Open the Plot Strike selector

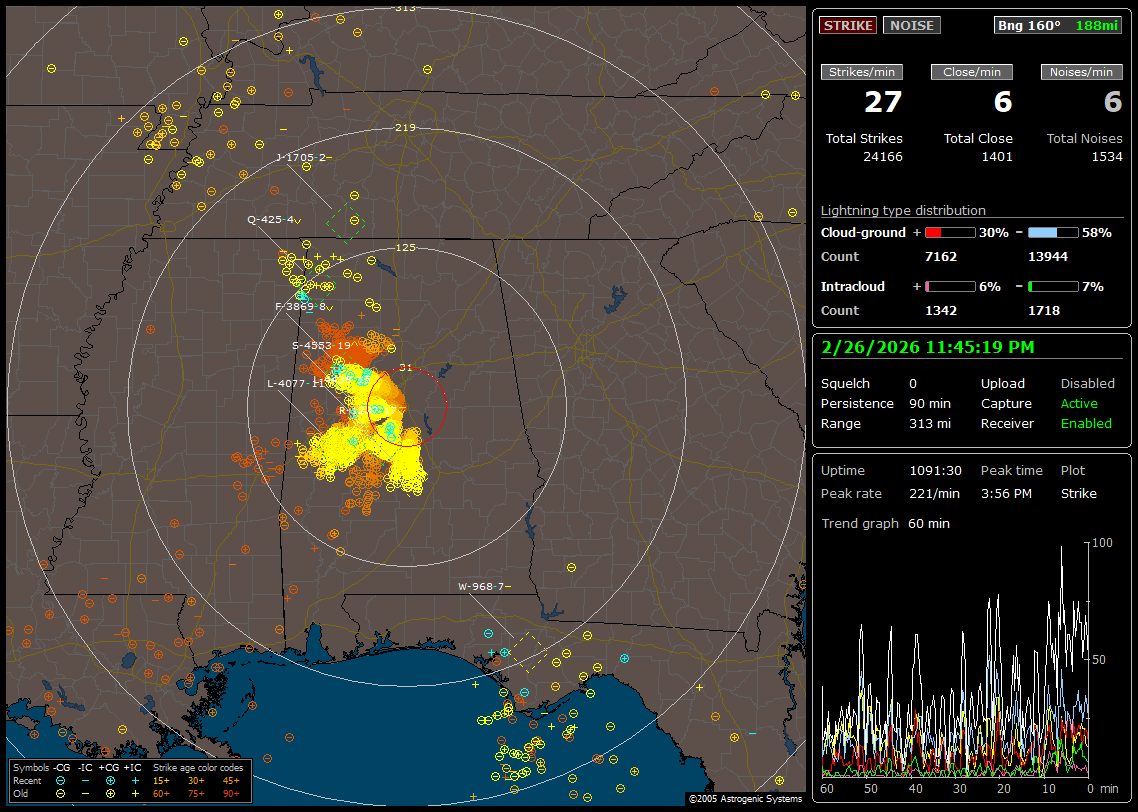click(1078, 493)
